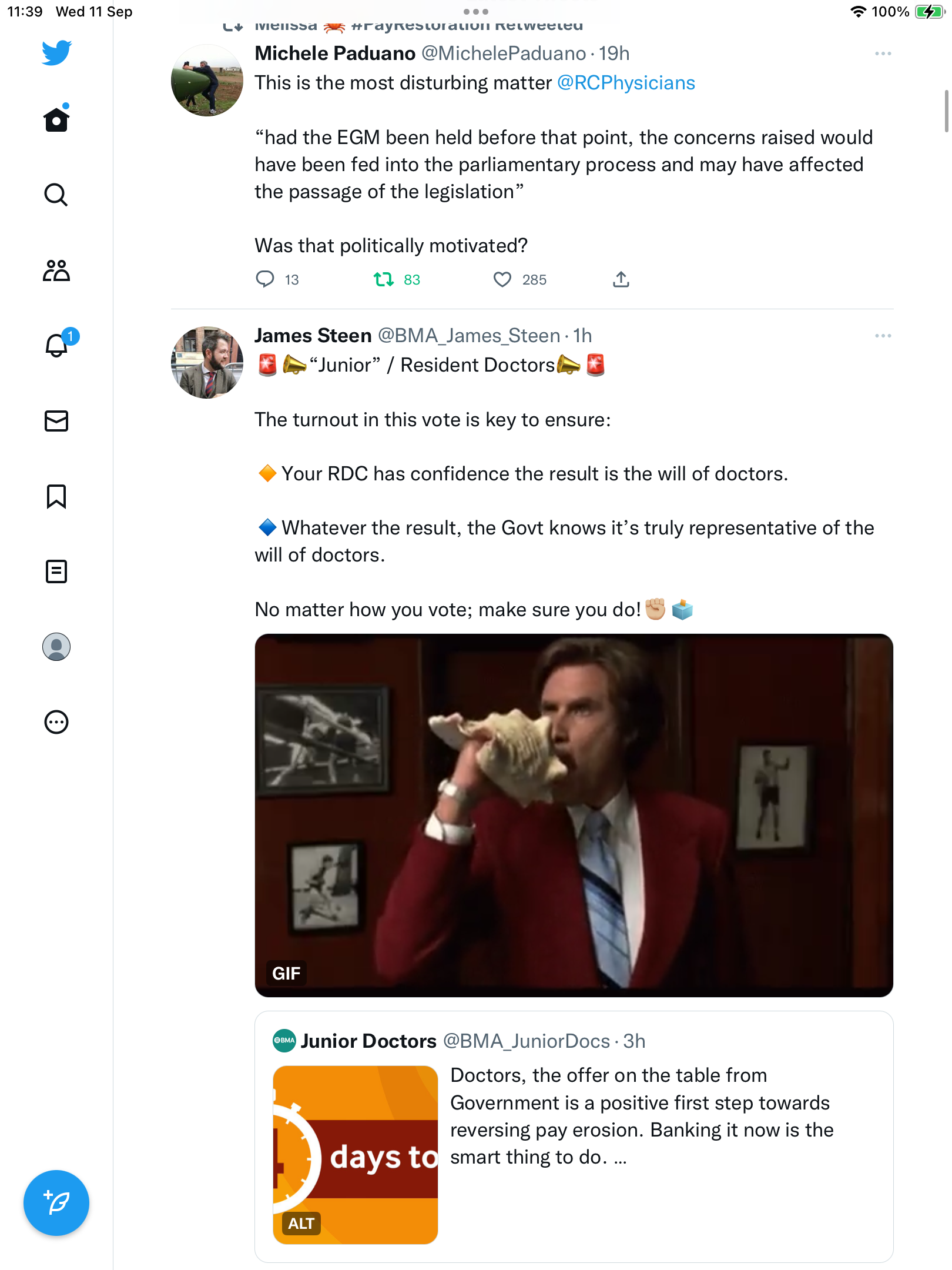Open options menu for James Steen's tweet

tap(883, 336)
